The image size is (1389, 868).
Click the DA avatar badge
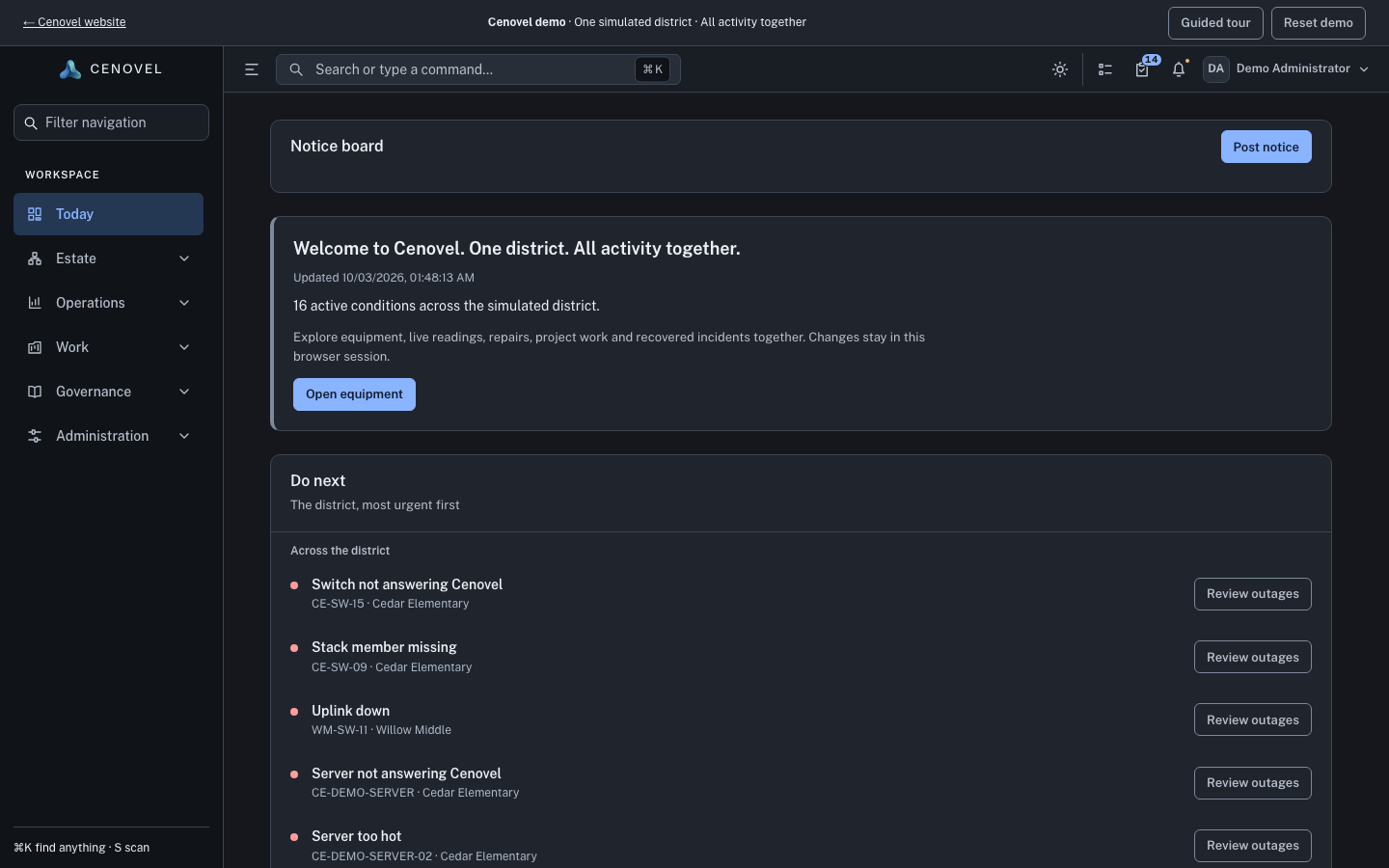click(x=1215, y=69)
